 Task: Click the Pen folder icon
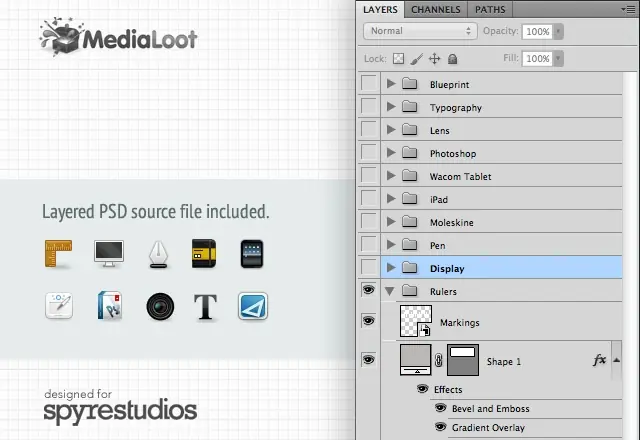click(x=409, y=244)
